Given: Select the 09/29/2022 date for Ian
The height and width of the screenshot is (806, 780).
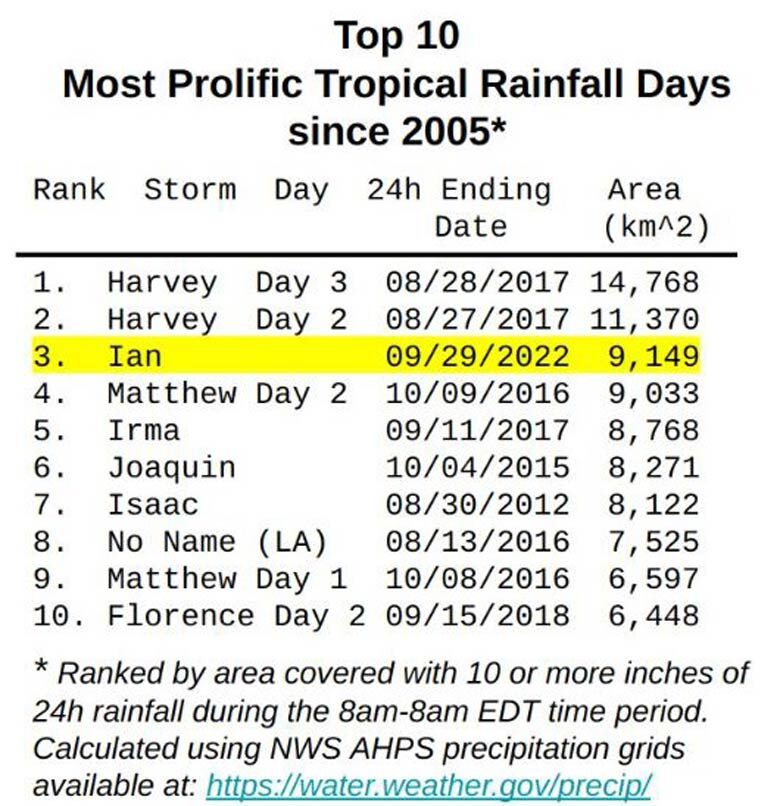Looking at the screenshot, I should coord(477,356).
